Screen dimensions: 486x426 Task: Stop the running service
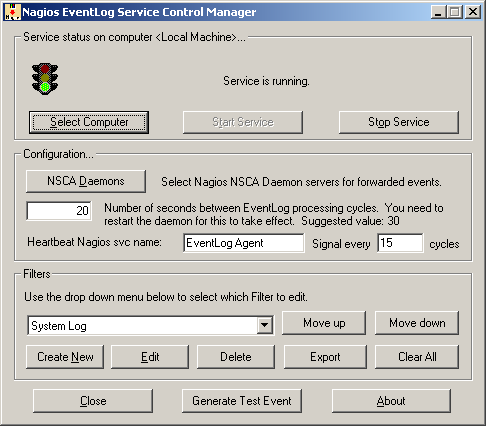pos(399,122)
